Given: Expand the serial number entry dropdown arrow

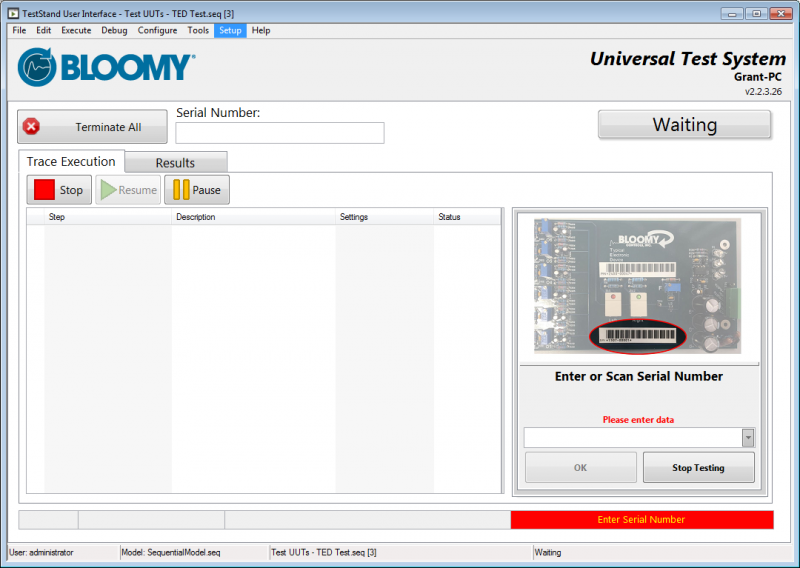Looking at the screenshot, I should pyautogui.click(x=748, y=438).
